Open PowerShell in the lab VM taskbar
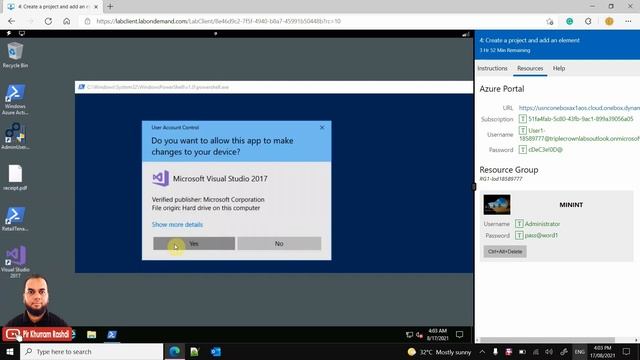 112,334
